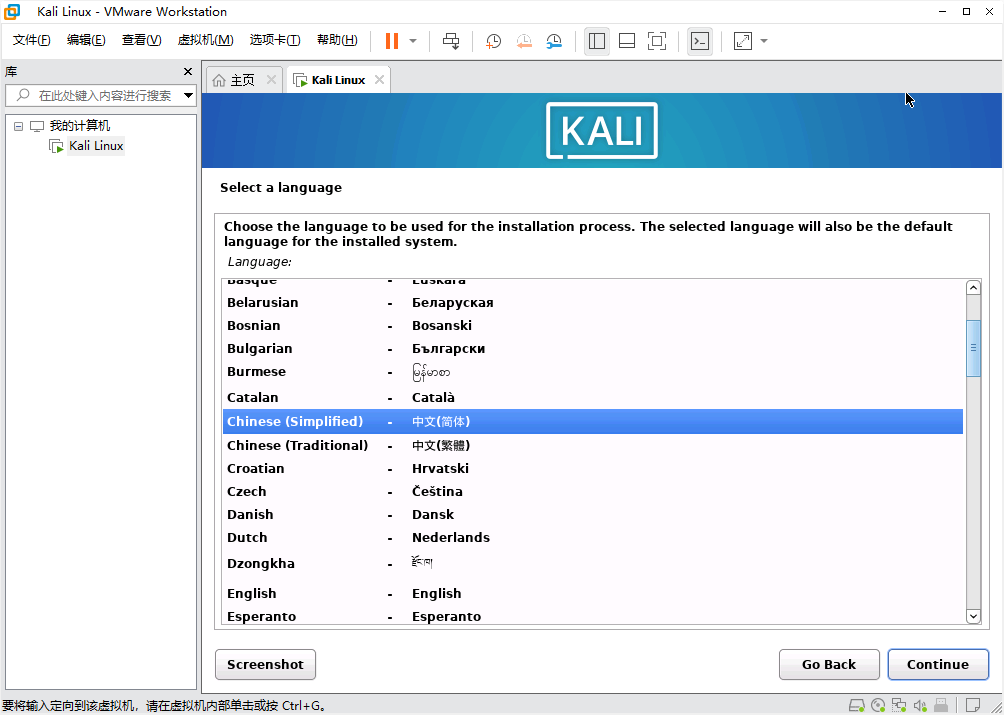Open the 选项卡(T) menu
The width and height of the screenshot is (1004, 715).
(x=275, y=40)
